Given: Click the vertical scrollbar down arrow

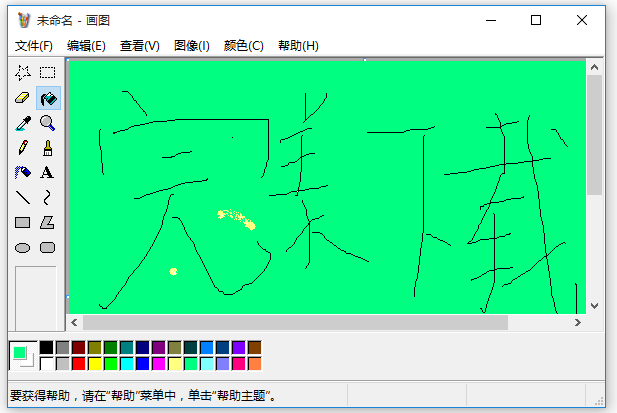Looking at the screenshot, I should pos(595,306).
